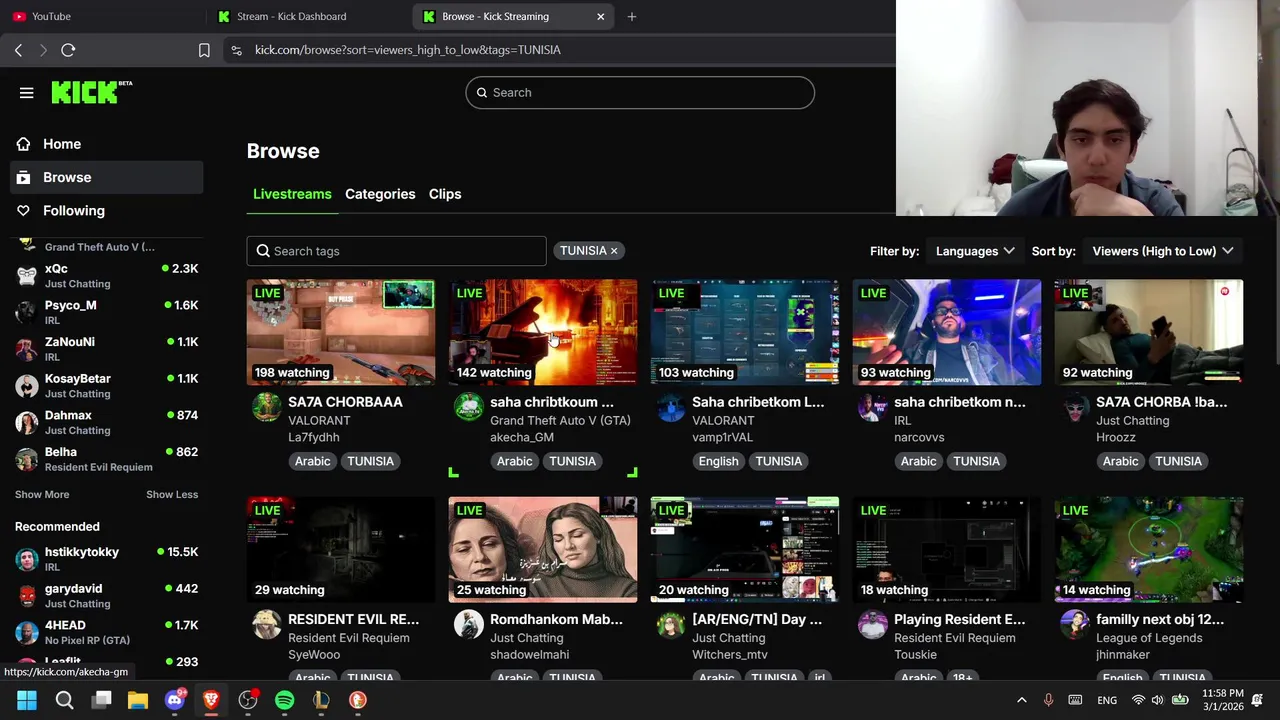Click Grand Theft Auto V (GTA) category link
1280x720 pixels.
point(560,421)
